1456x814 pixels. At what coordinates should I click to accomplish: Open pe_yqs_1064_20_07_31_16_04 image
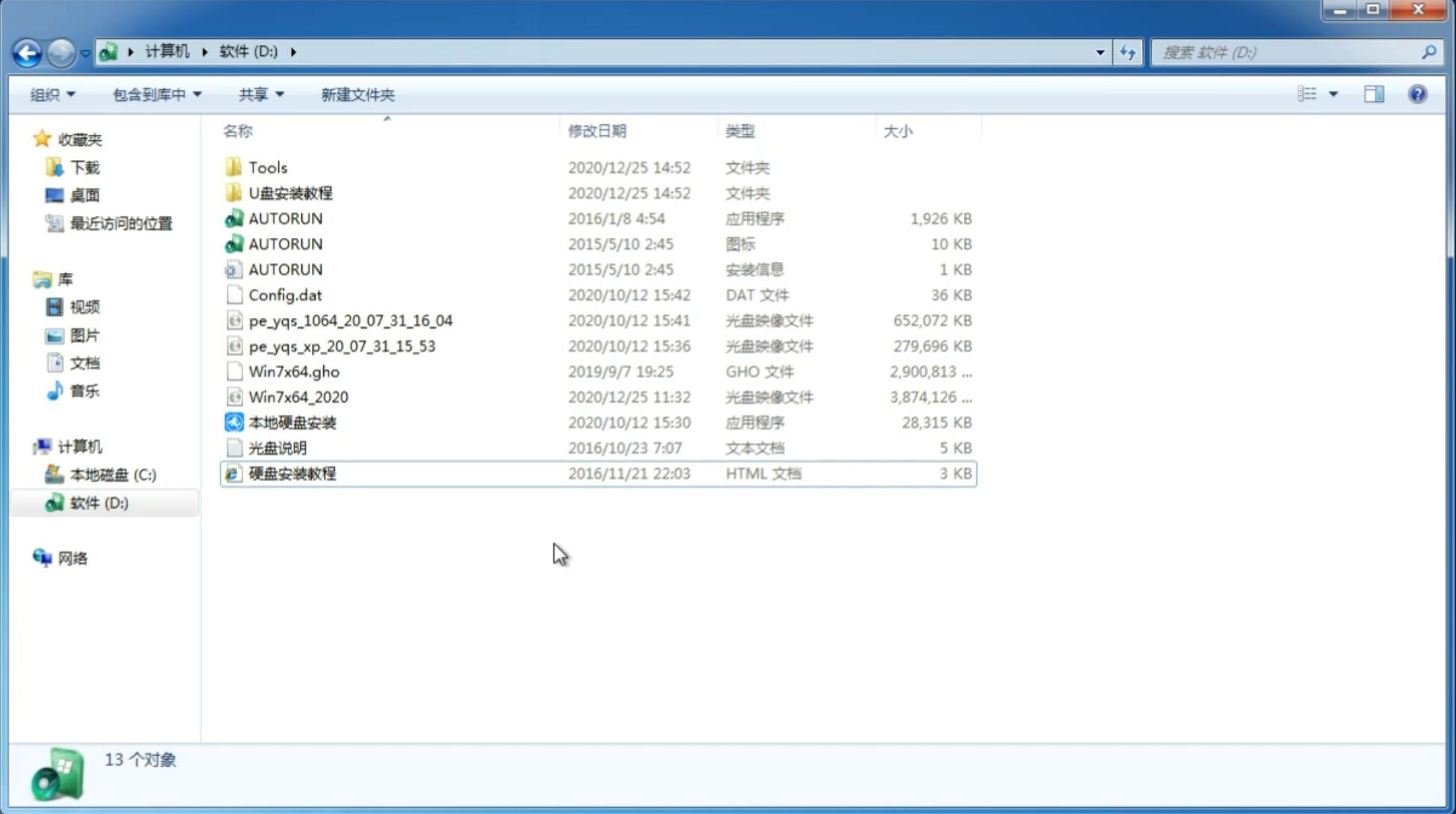tap(350, 320)
